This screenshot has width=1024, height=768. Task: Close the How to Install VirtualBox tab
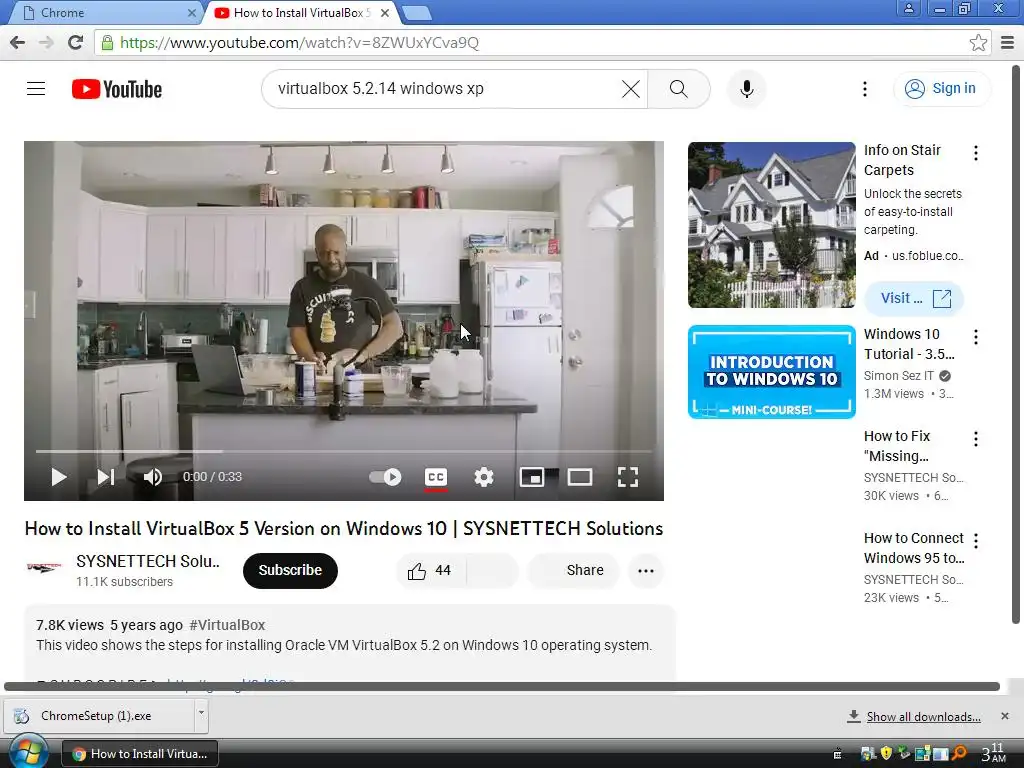385,12
